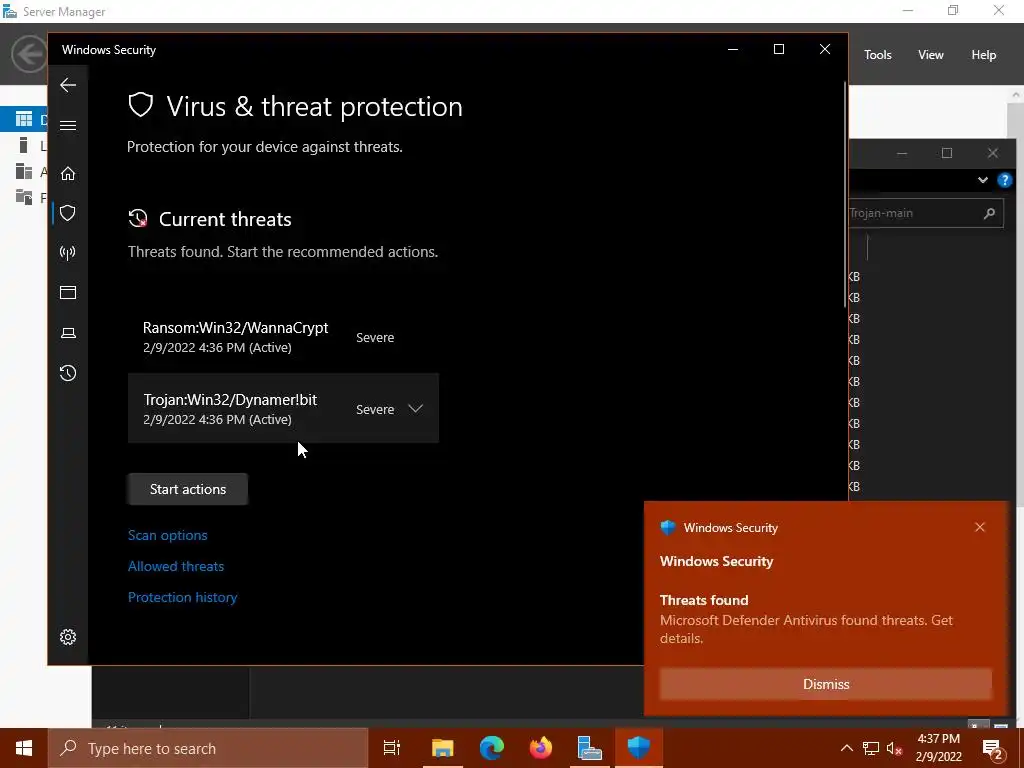
Task: Click the muted volume tray icon
Action: [x=895, y=748]
